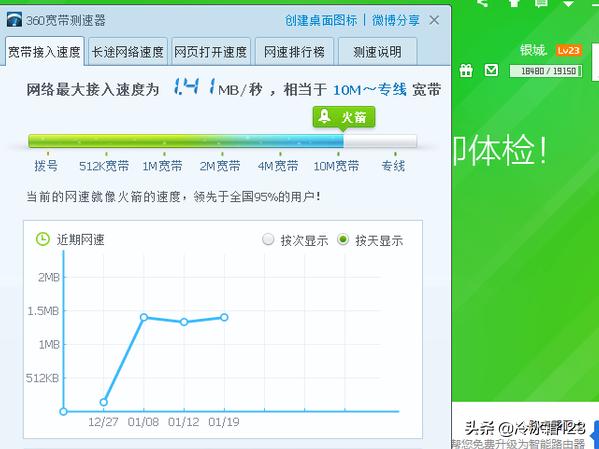Expand the main menu down-arrow at top

569,3
